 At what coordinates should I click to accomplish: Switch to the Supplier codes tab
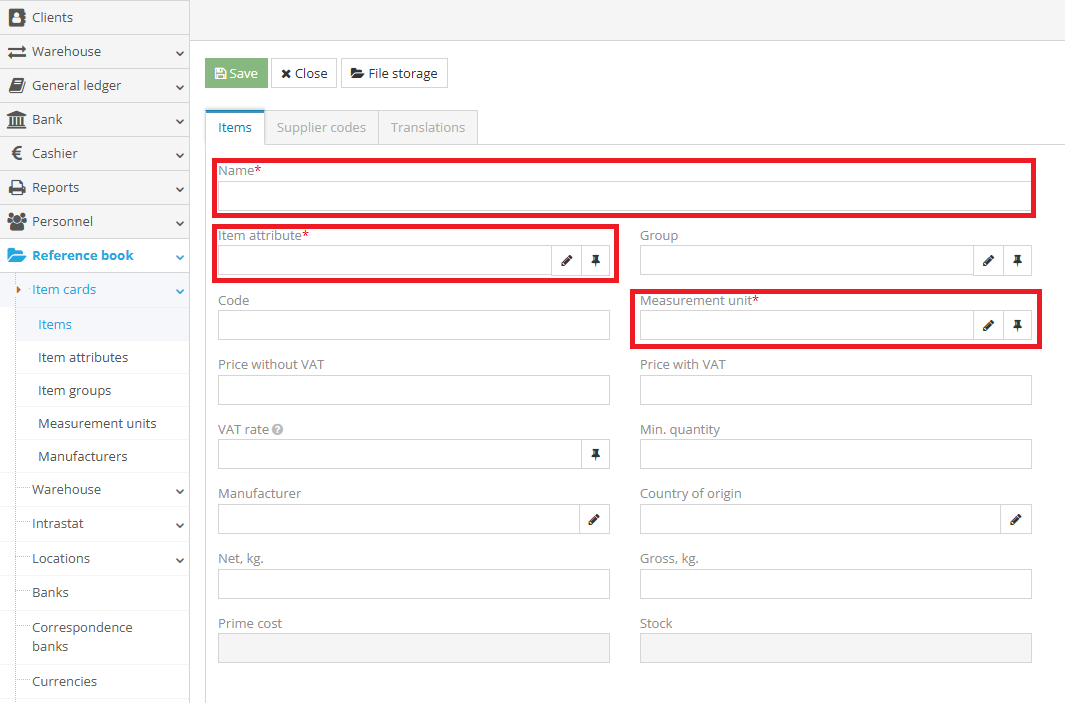click(x=321, y=128)
